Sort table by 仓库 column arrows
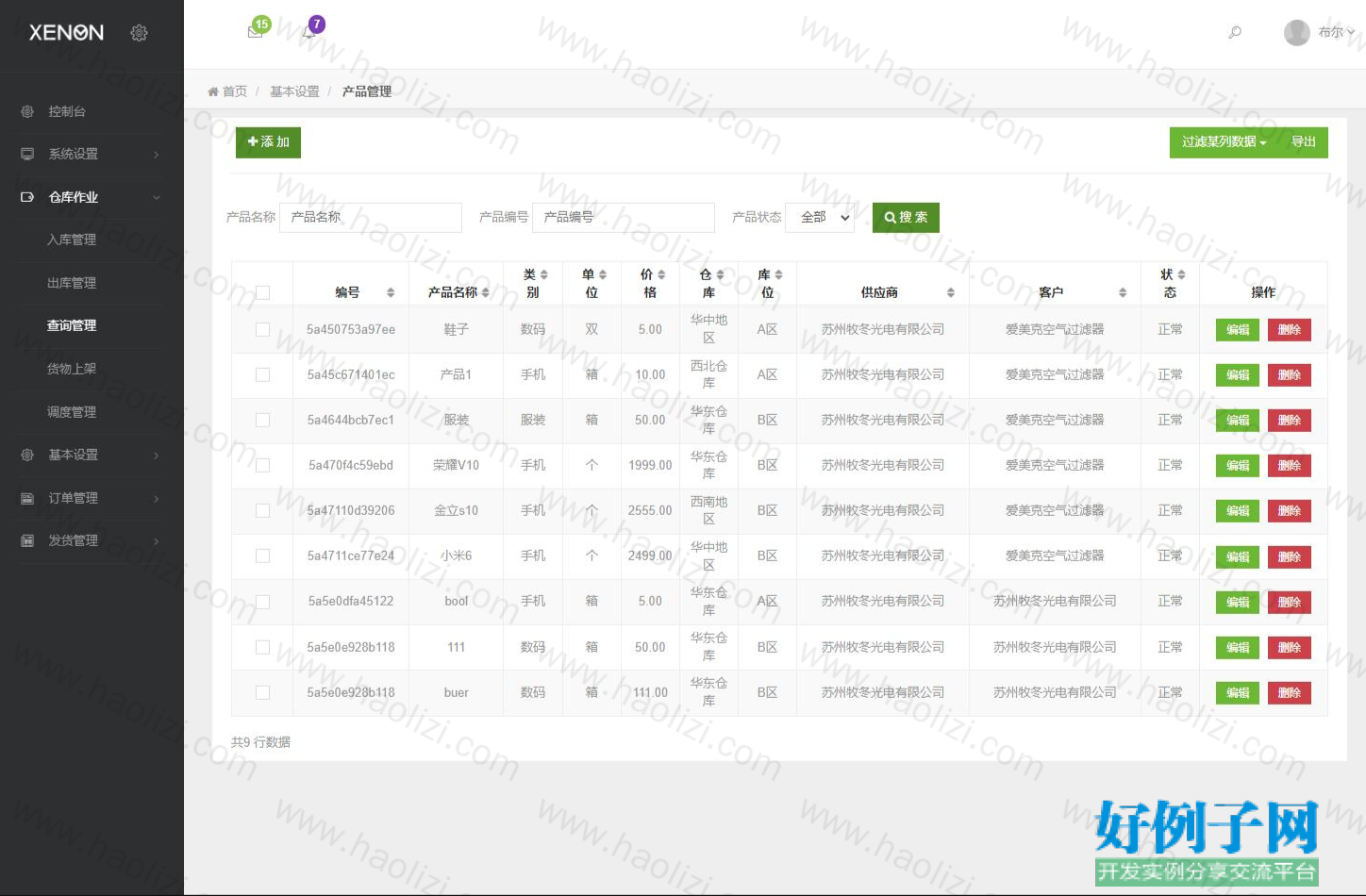 (720, 274)
